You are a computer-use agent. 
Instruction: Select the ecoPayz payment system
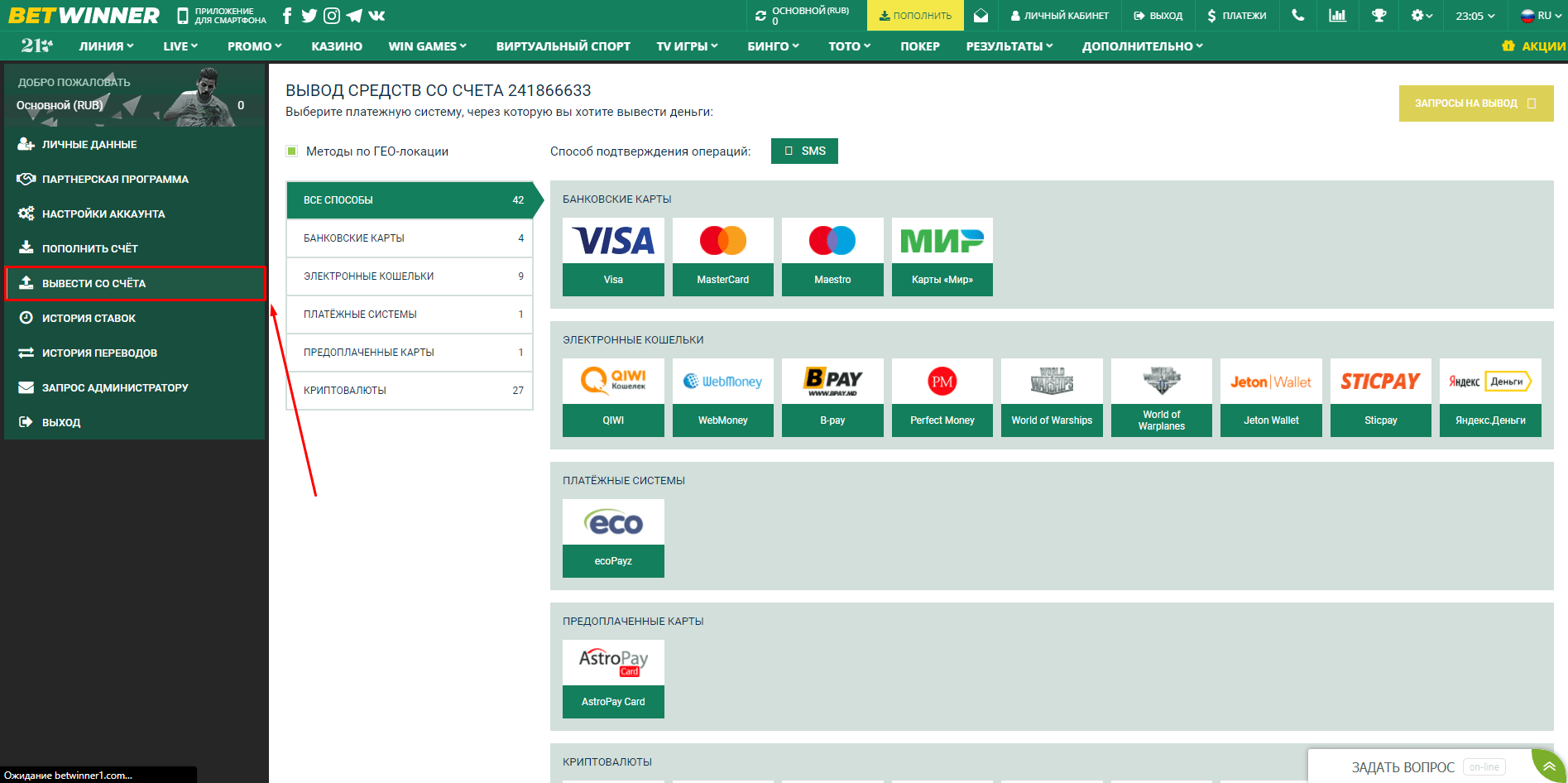pos(613,538)
